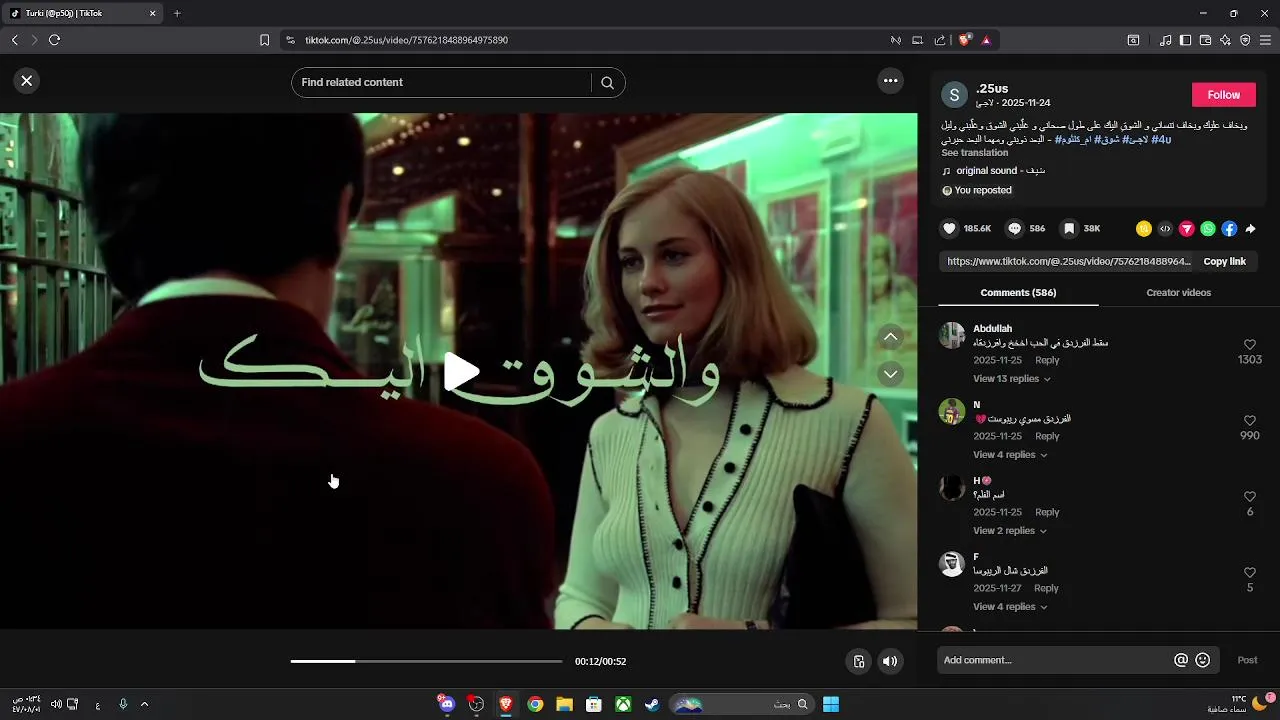Open the Brave Wallet icon

point(1205,40)
